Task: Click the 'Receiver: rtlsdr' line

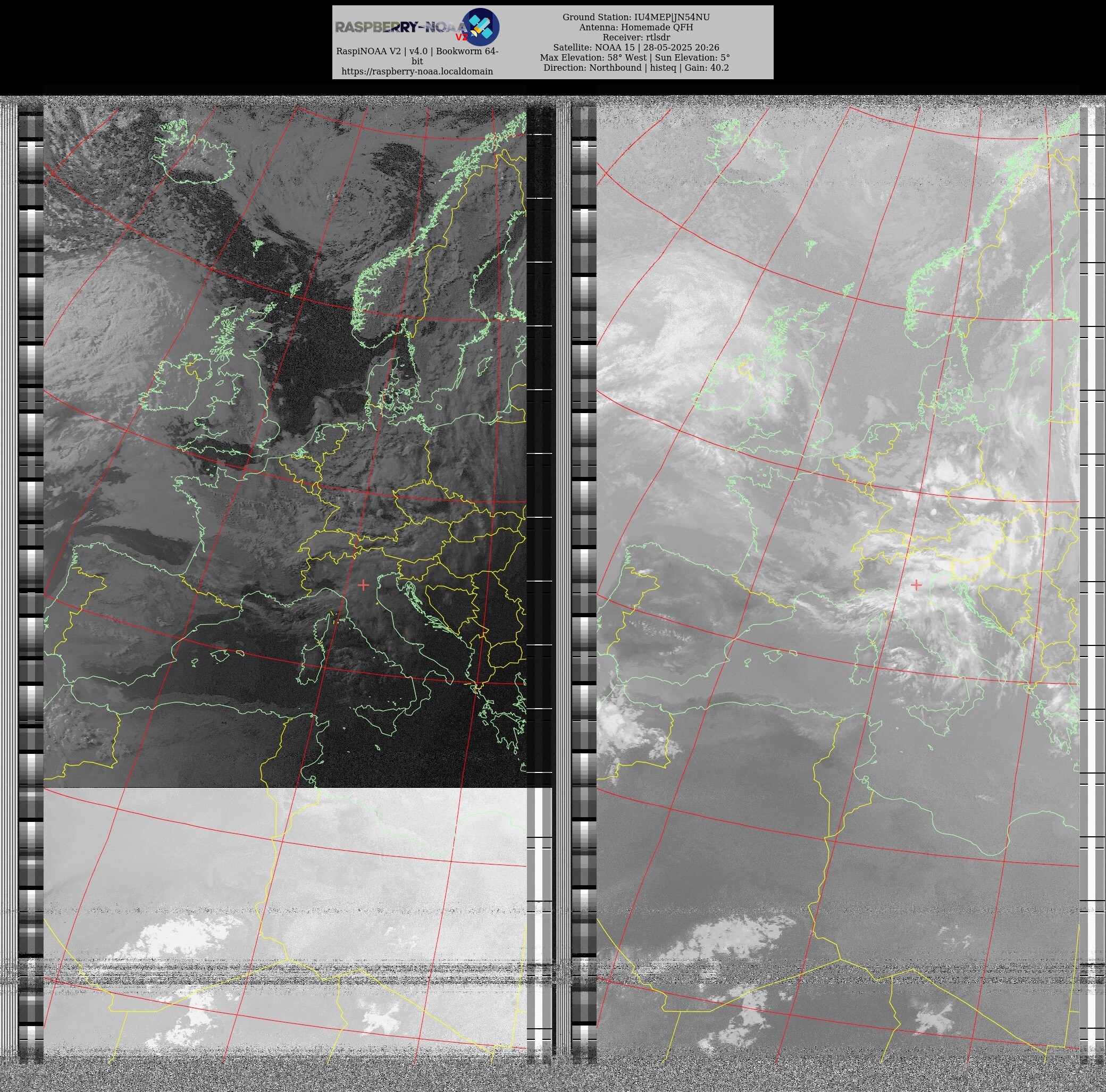Action: point(636,37)
